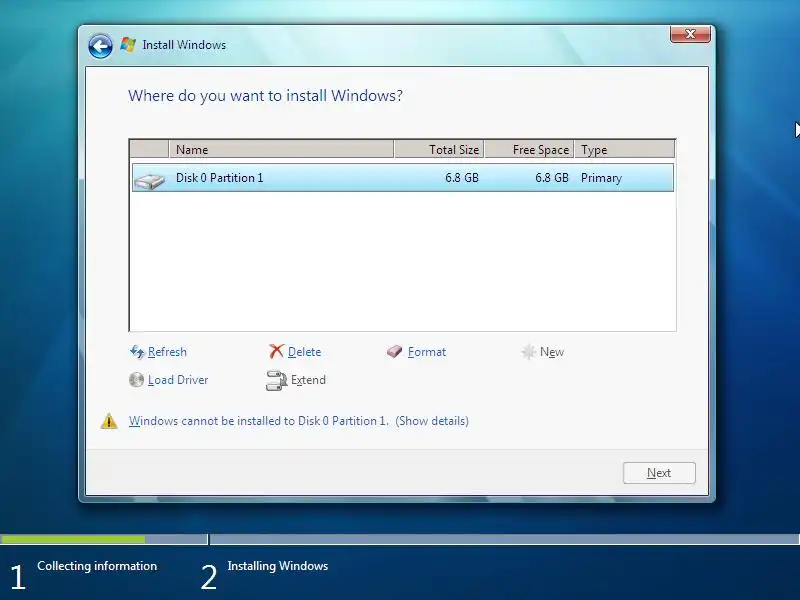Click the 6.8 GB Total Size cell

(x=462, y=178)
